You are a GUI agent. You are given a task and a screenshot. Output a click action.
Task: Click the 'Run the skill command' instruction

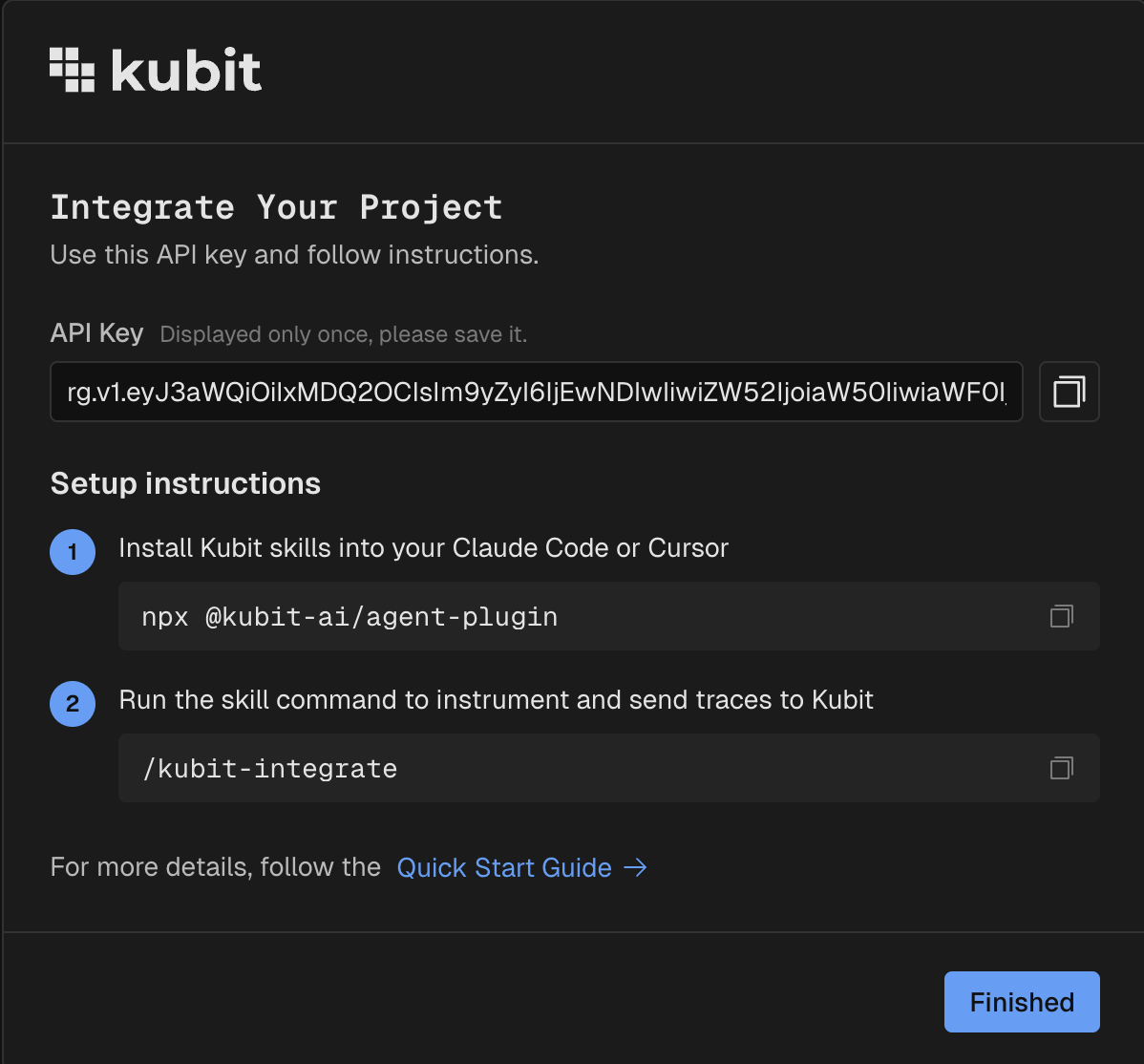click(x=496, y=700)
